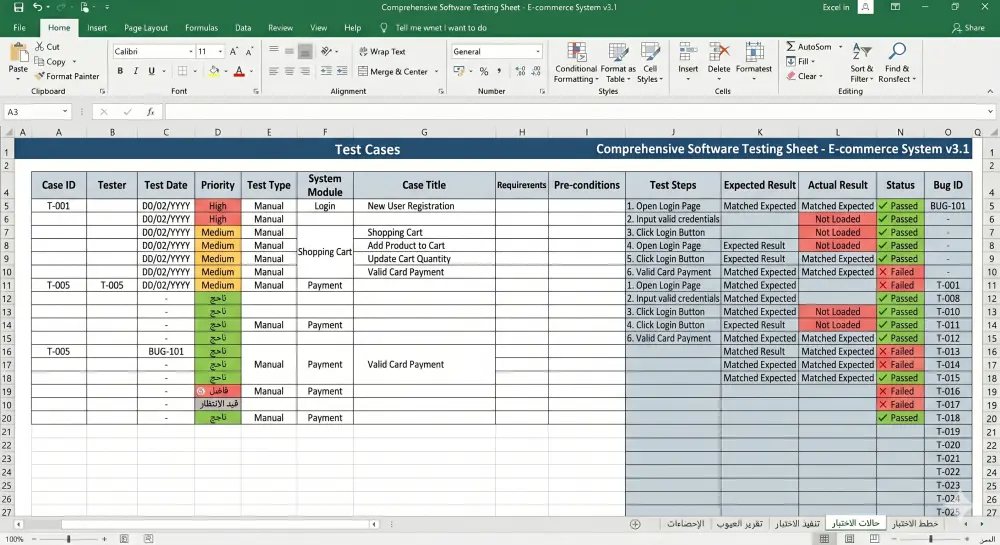The image size is (1000, 545).
Task: Open the Review tab
Action: pos(281,28)
